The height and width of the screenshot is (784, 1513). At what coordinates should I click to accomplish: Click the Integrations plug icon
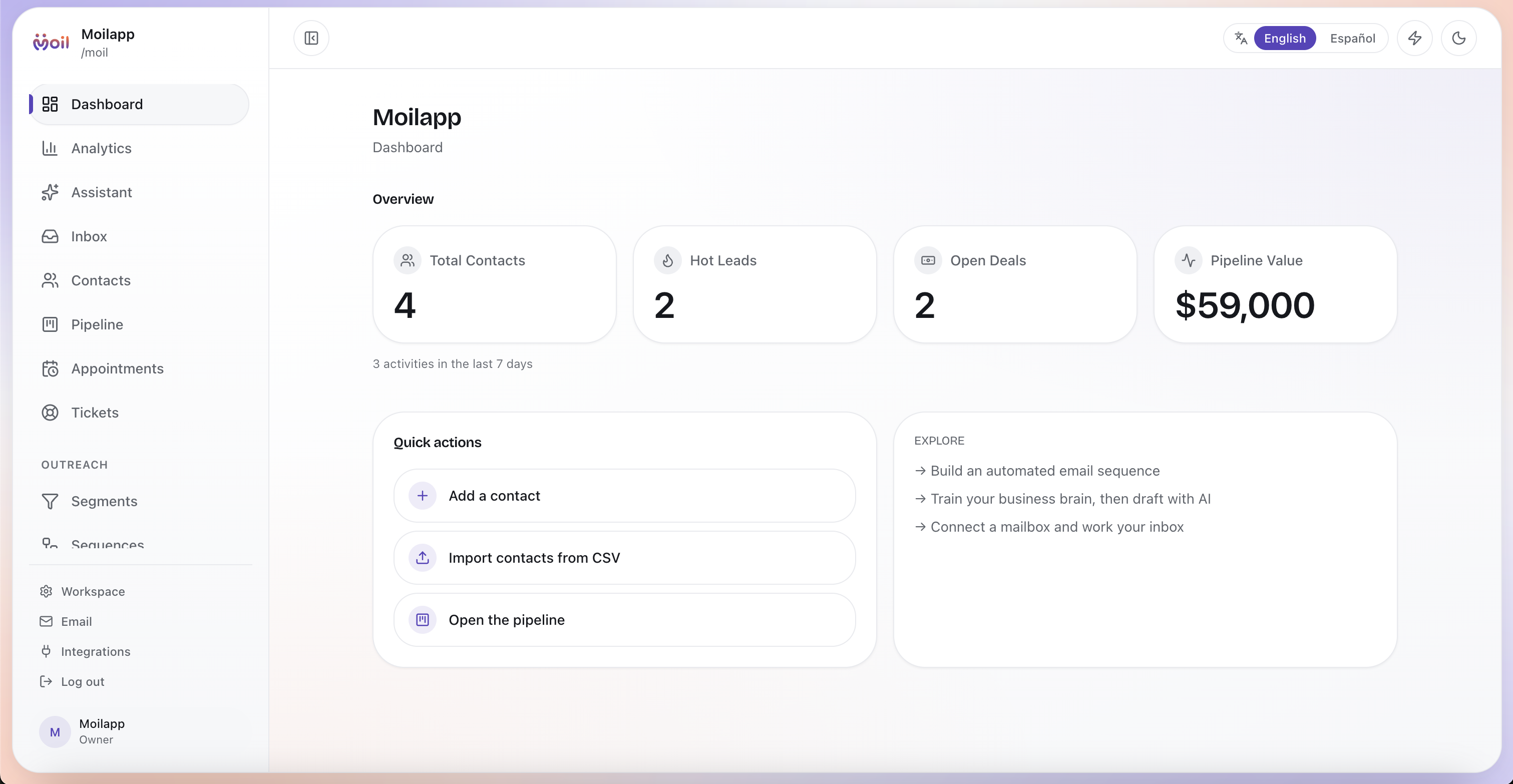46,651
